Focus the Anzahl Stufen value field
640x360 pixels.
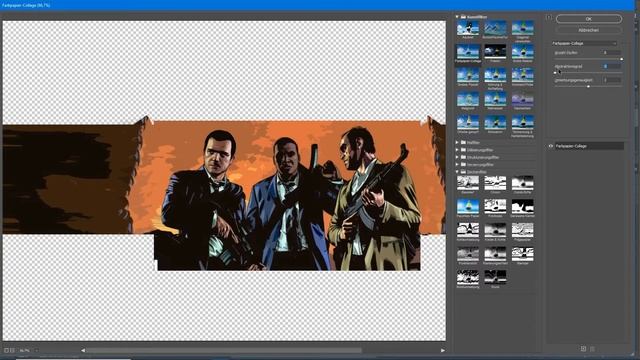tap(611, 53)
